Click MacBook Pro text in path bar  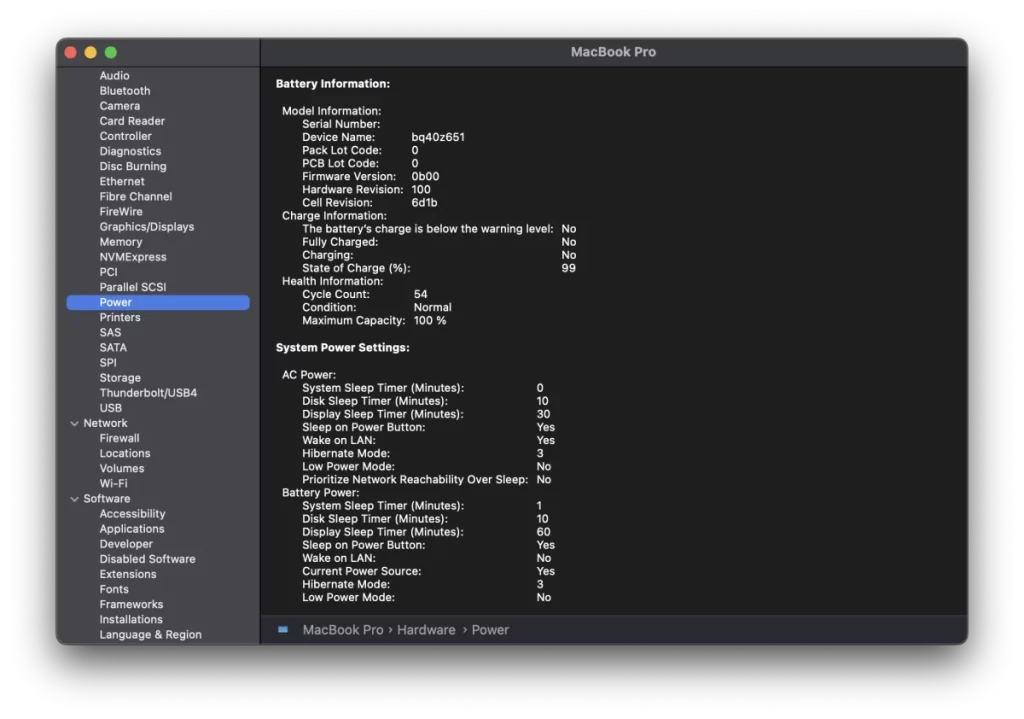[343, 630]
